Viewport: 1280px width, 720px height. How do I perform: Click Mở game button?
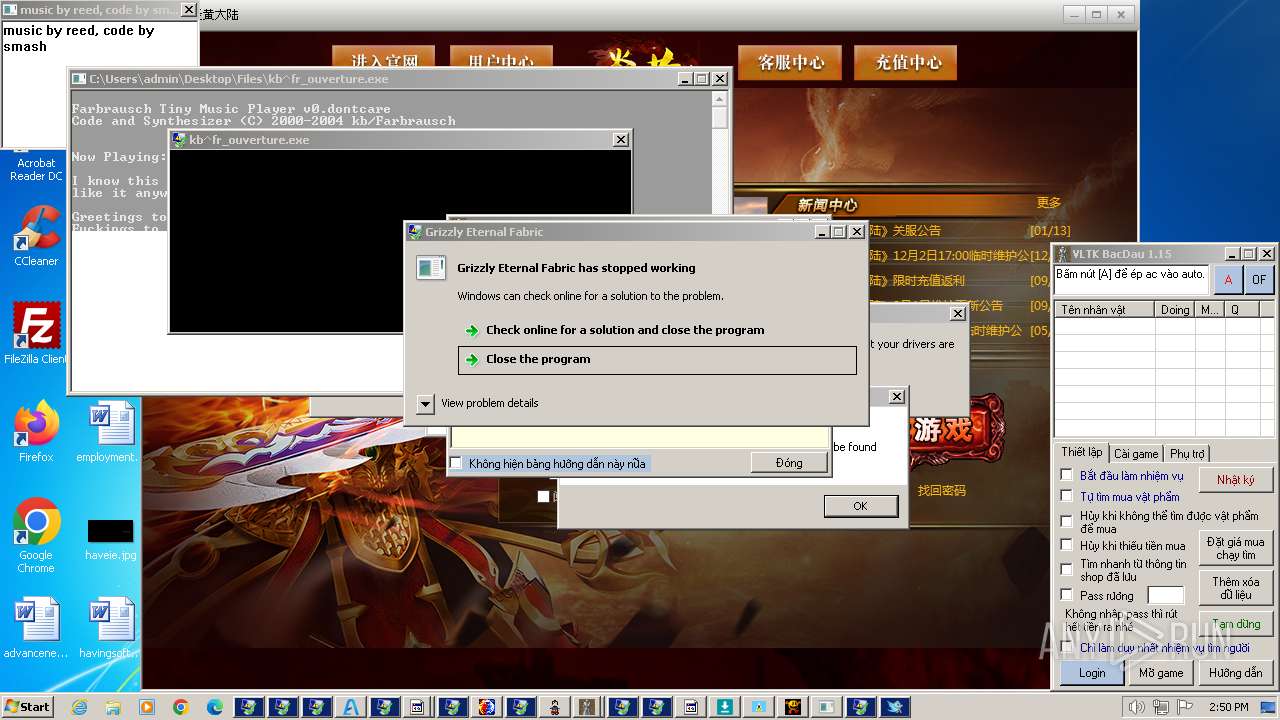[x=1161, y=673]
